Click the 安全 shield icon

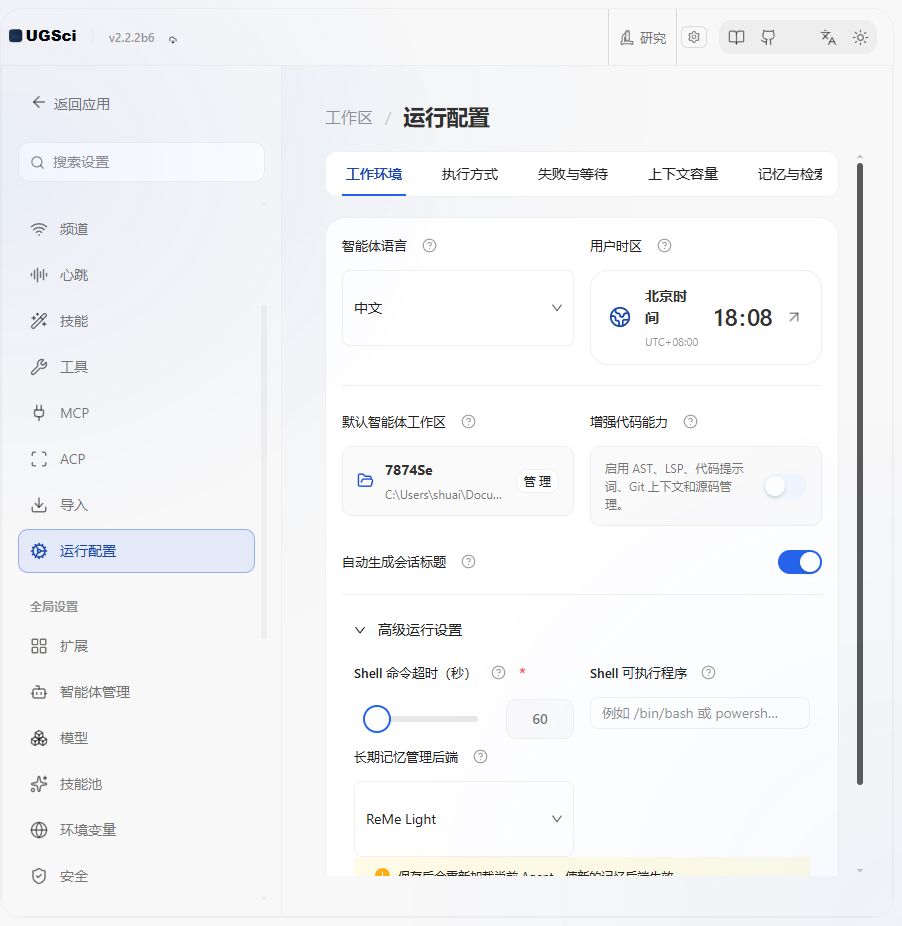[39, 876]
